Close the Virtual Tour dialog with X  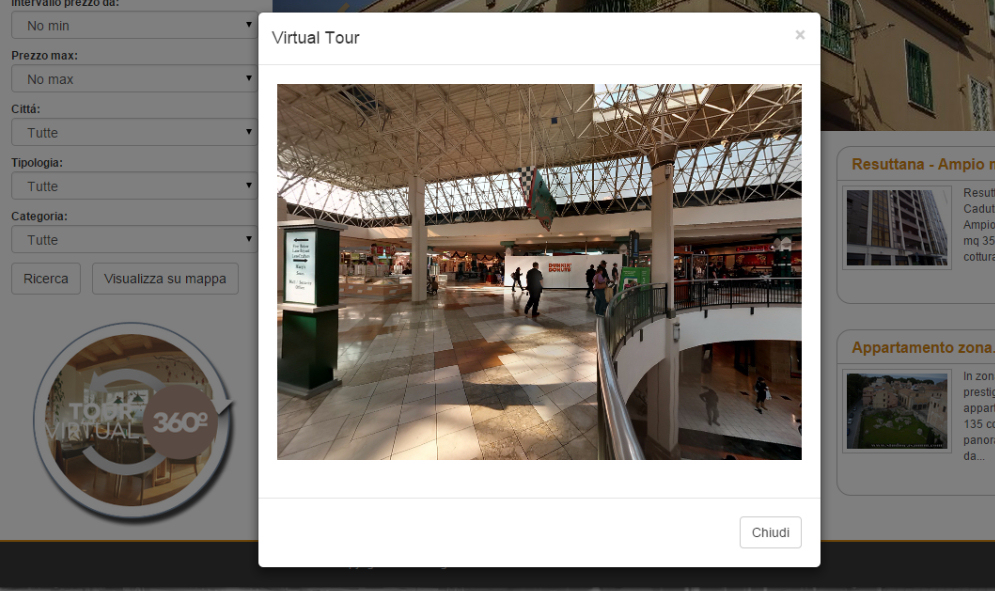click(800, 35)
